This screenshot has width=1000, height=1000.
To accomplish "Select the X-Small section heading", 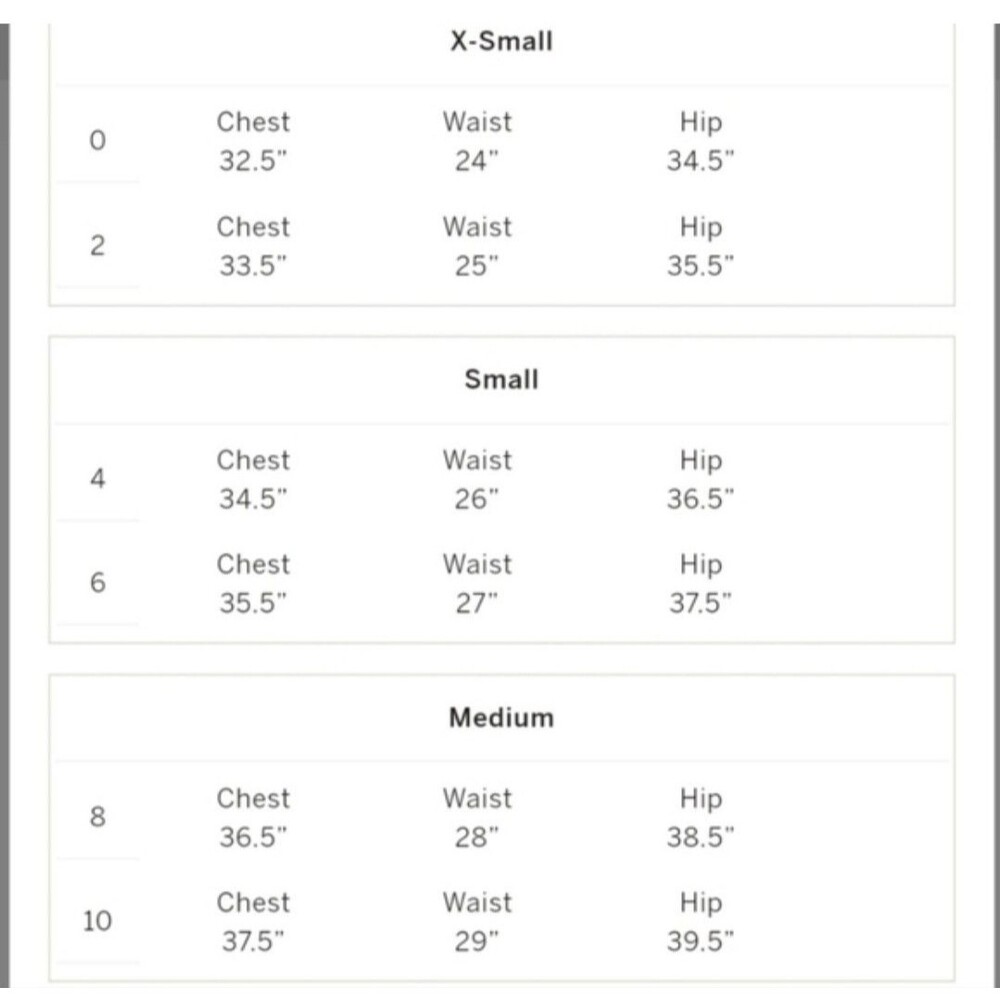I will pyautogui.click(x=501, y=41).
